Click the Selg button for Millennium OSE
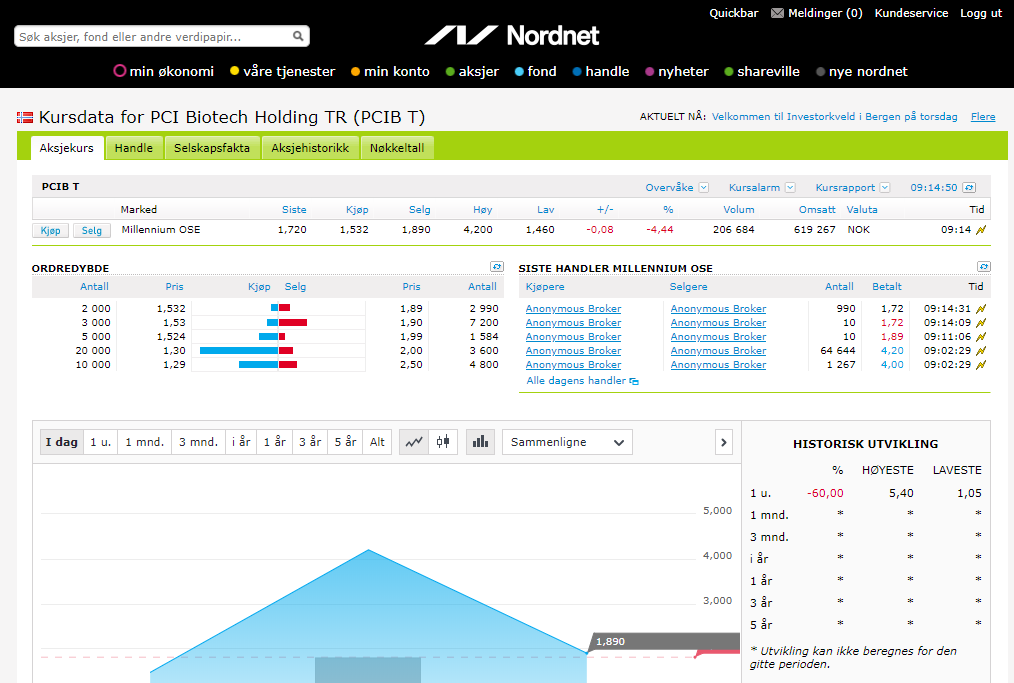 pos(92,230)
